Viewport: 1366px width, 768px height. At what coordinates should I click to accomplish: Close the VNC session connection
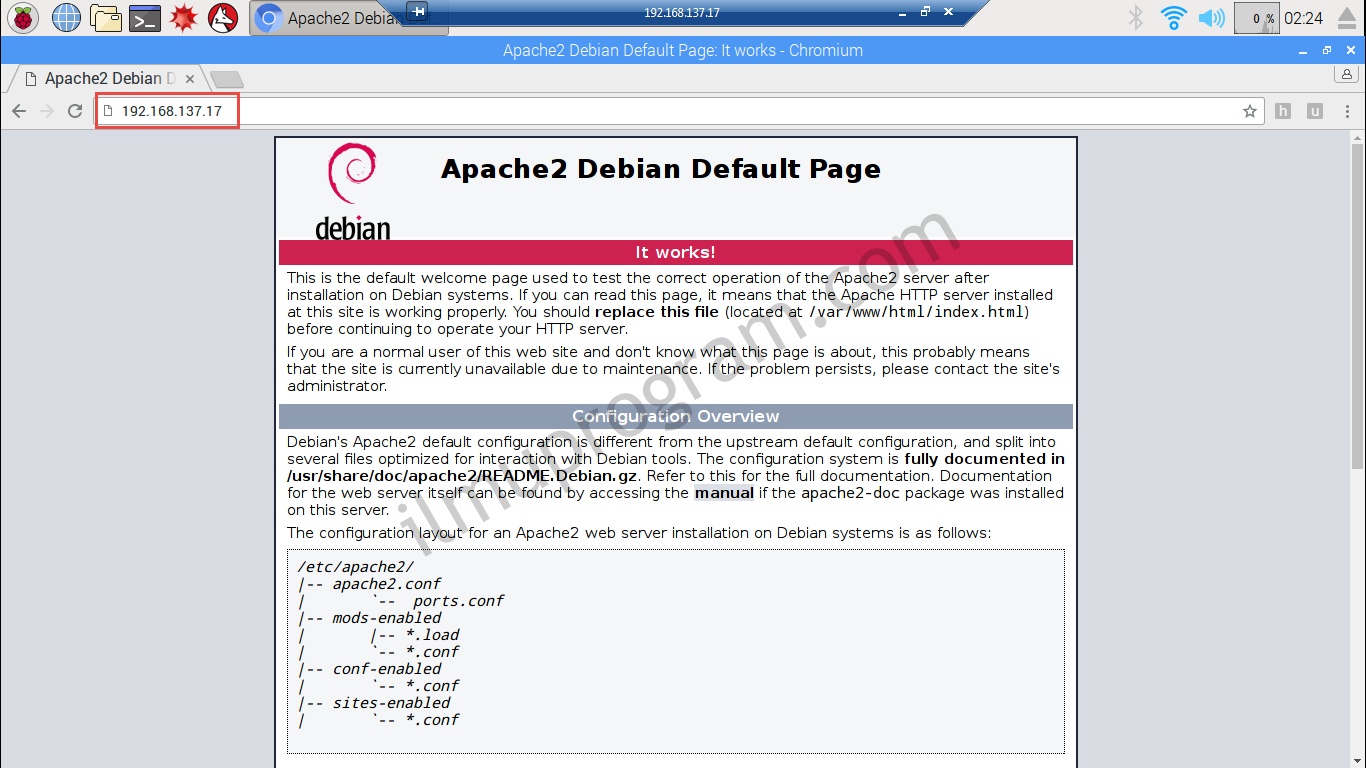tap(948, 12)
